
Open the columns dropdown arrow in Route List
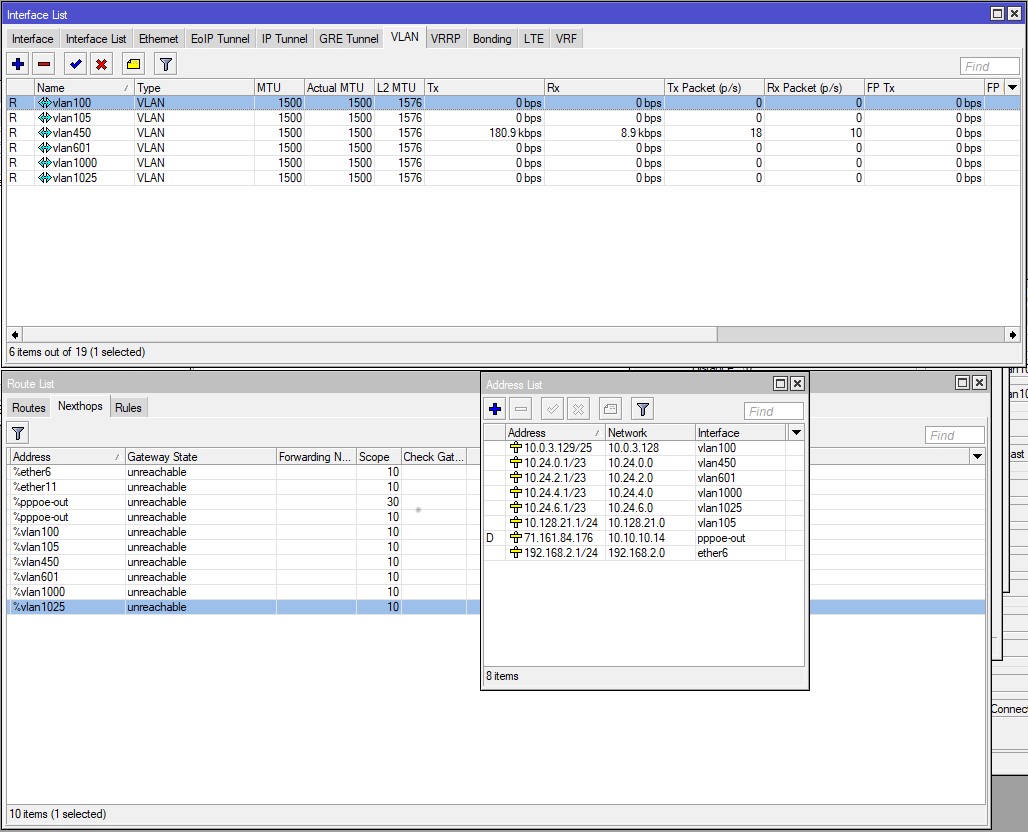977,456
